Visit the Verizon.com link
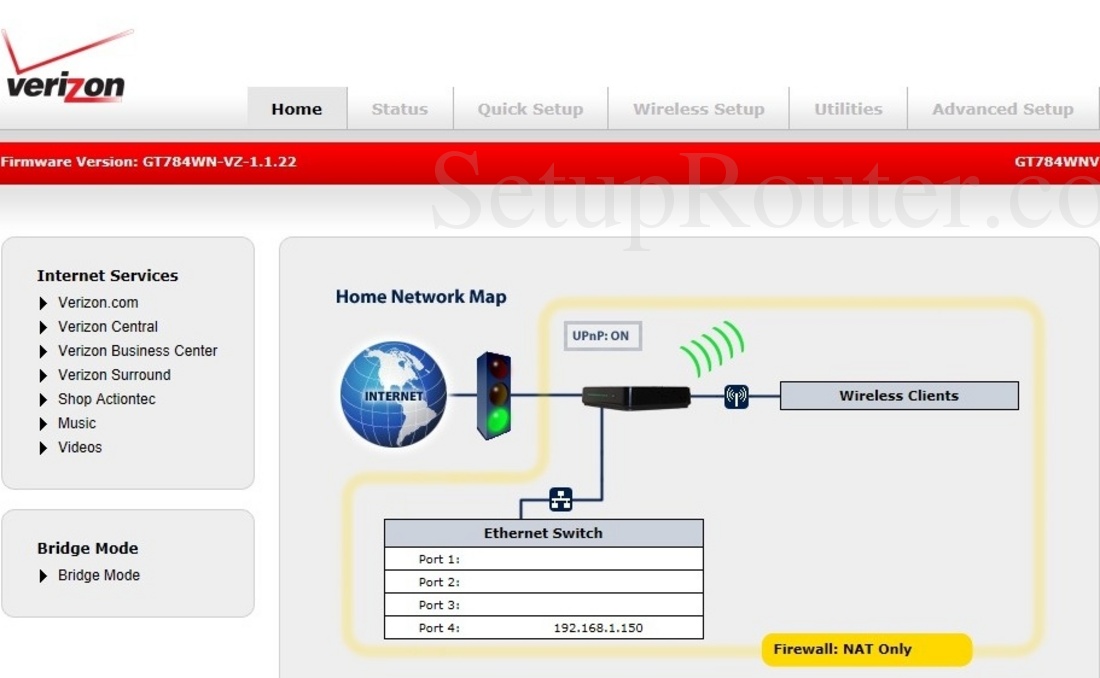 [x=98, y=302]
